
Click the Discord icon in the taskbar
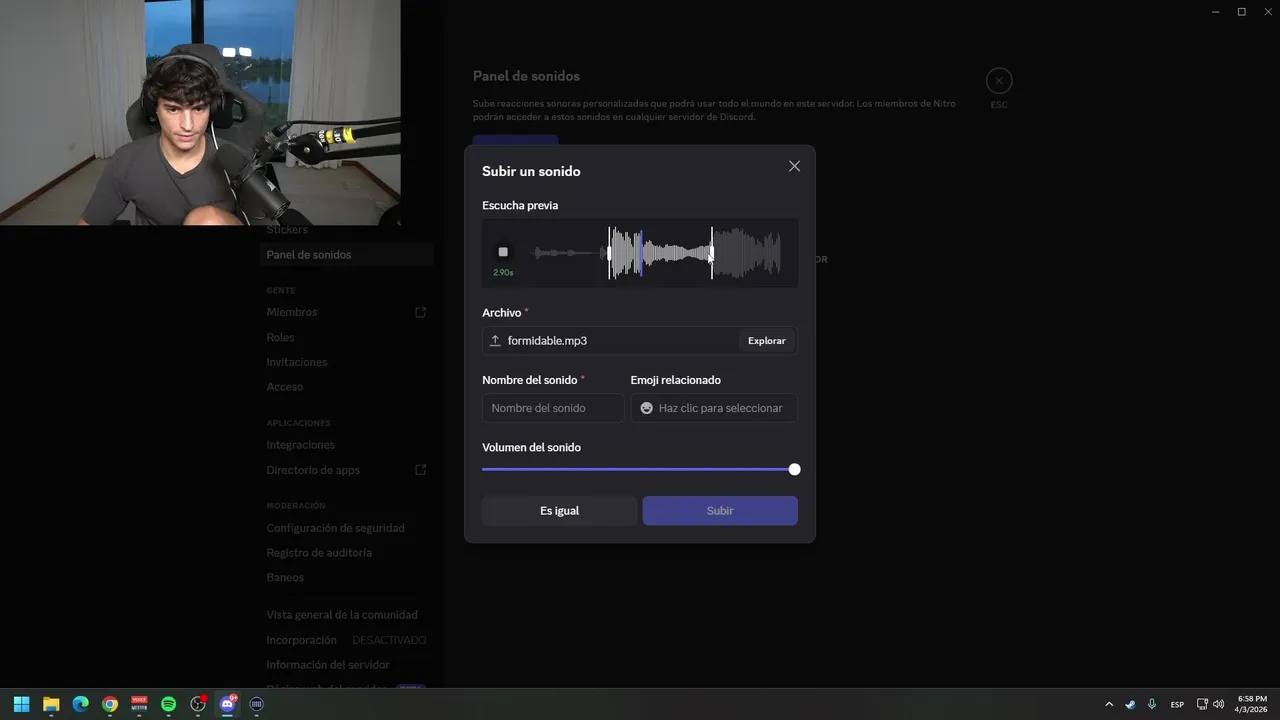227,704
